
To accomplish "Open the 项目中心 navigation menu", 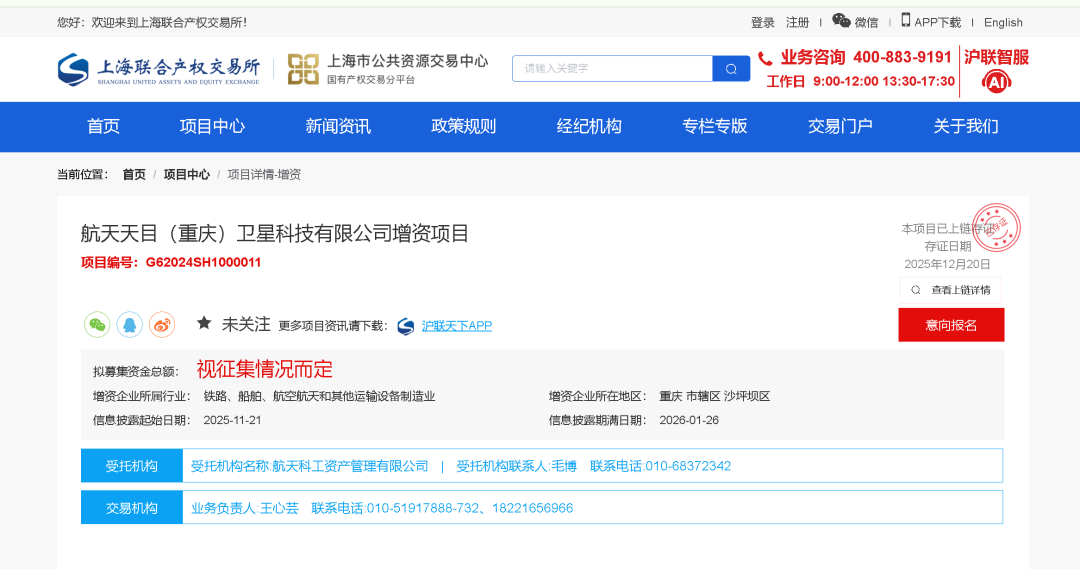I will (212, 127).
